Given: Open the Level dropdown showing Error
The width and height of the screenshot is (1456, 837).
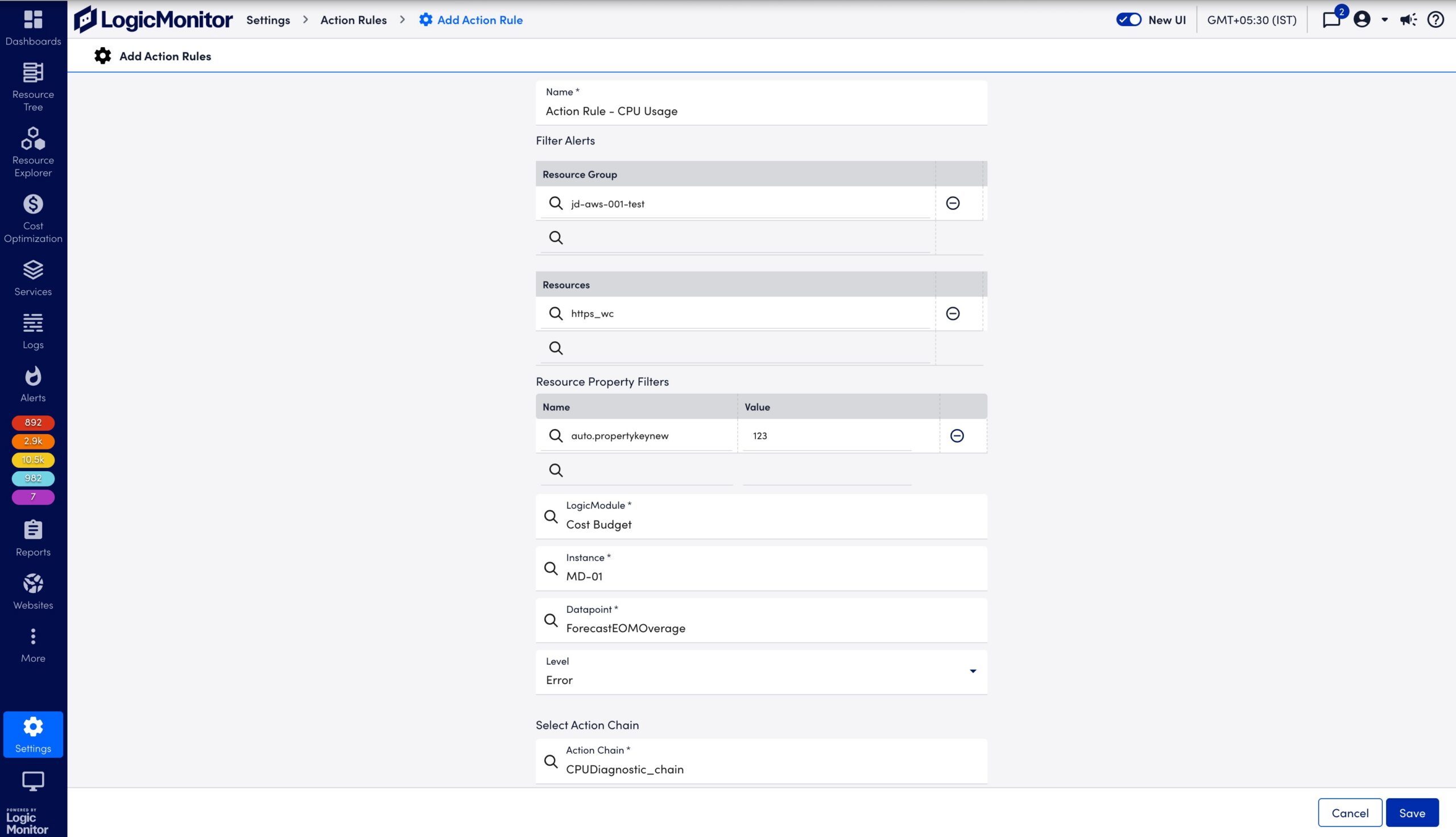Looking at the screenshot, I should click(x=972, y=671).
